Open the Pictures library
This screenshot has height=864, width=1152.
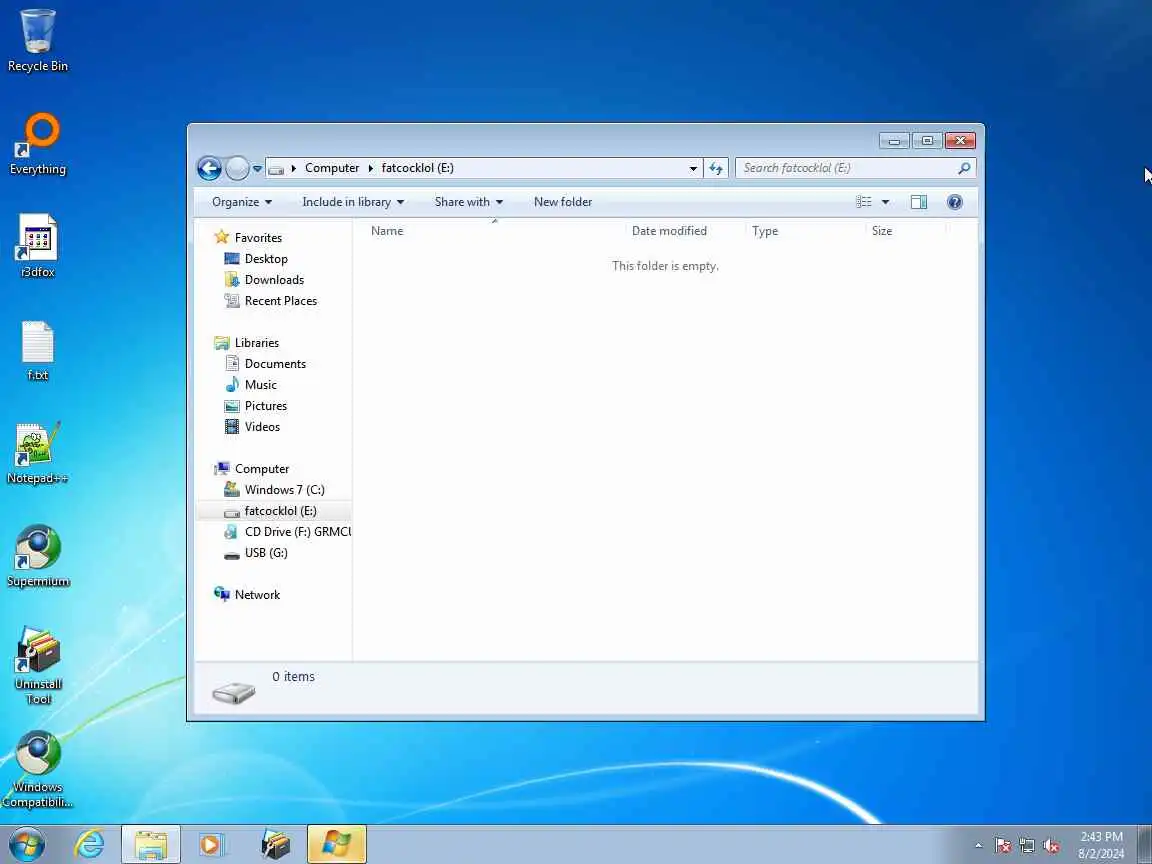click(x=256, y=406)
